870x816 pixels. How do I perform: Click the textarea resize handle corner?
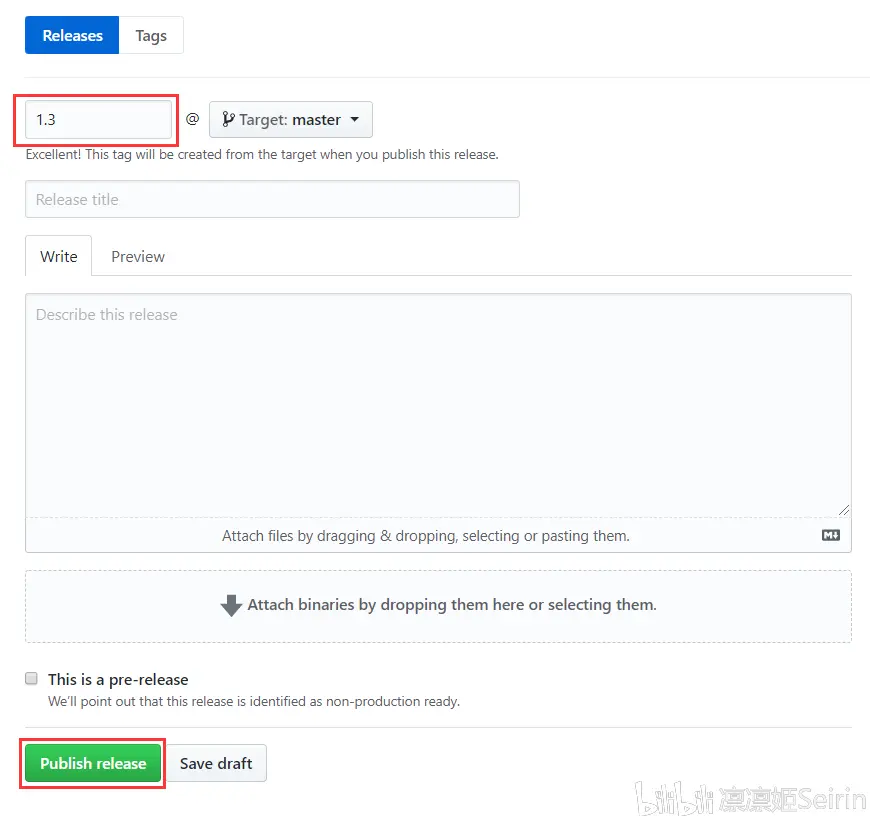(x=844, y=509)
